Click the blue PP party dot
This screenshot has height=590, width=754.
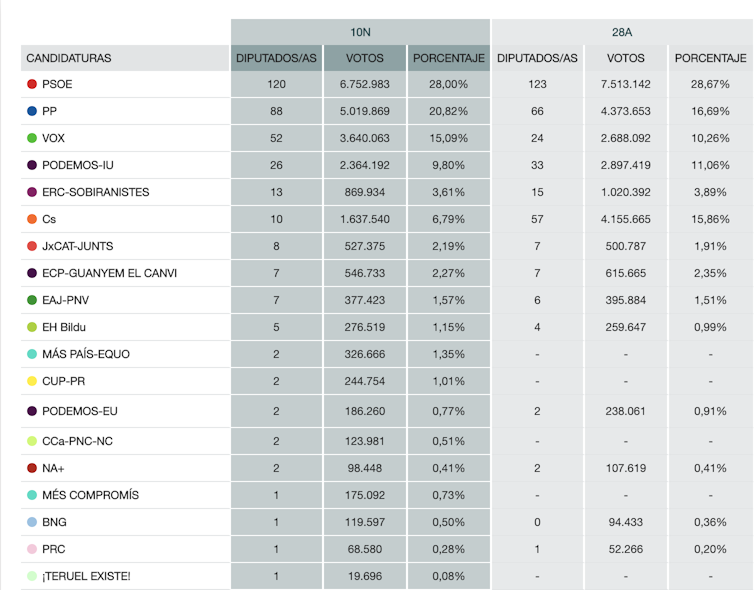point(32,112)
